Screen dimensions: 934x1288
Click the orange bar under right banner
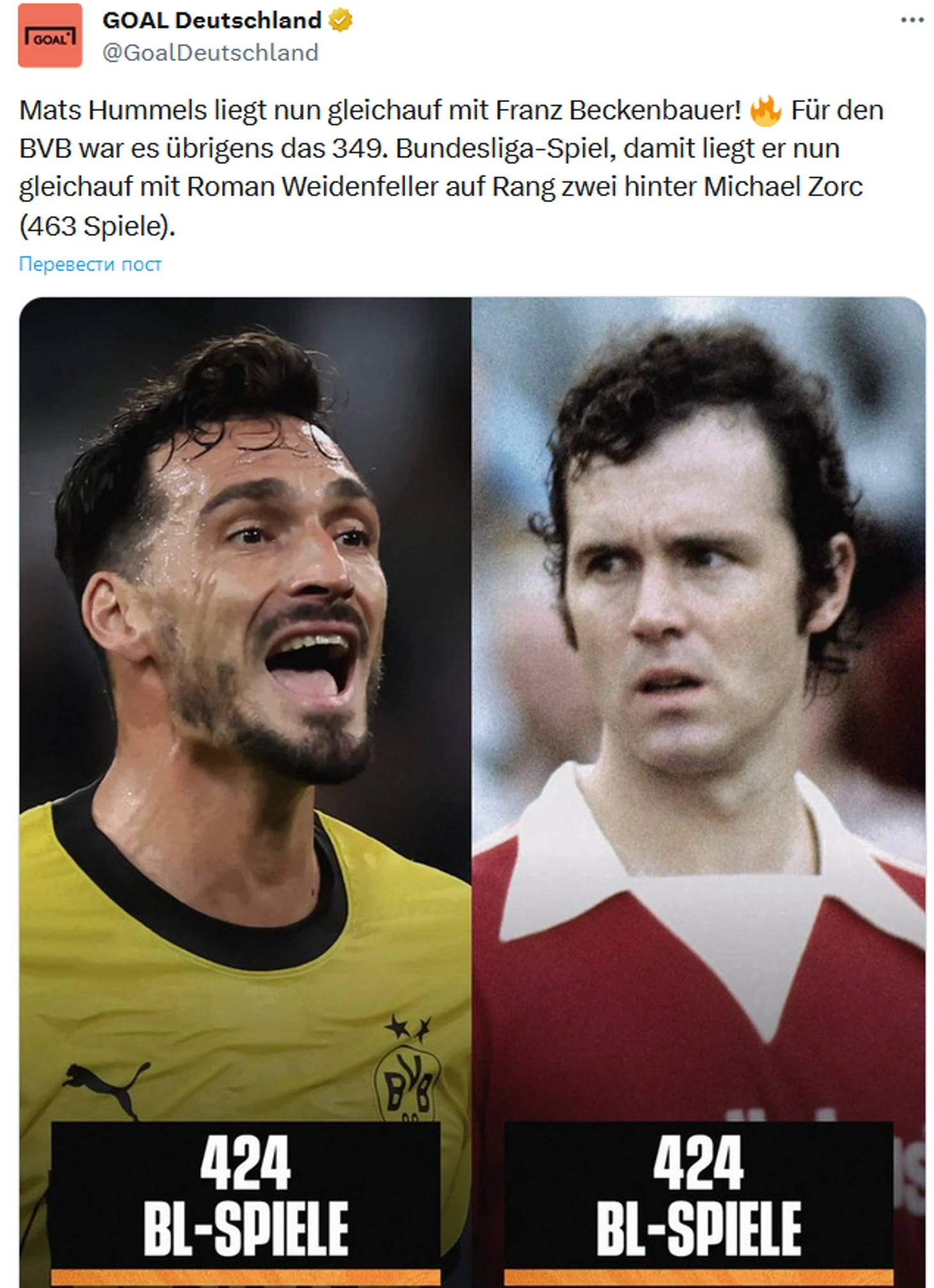[699, 1278]
